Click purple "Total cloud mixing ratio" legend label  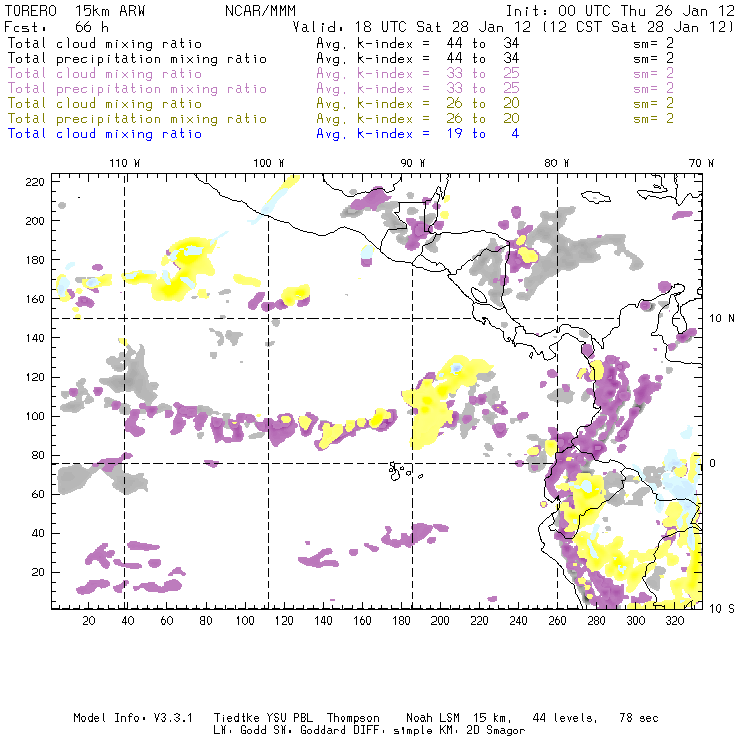(x=105, y=74)
